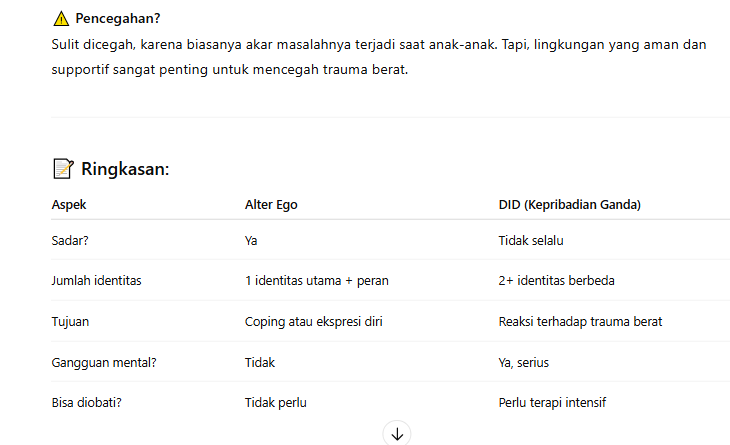Click the 1 identitas utama + peran cell
This screenshot has width=730, height=445.
(316, 281)
